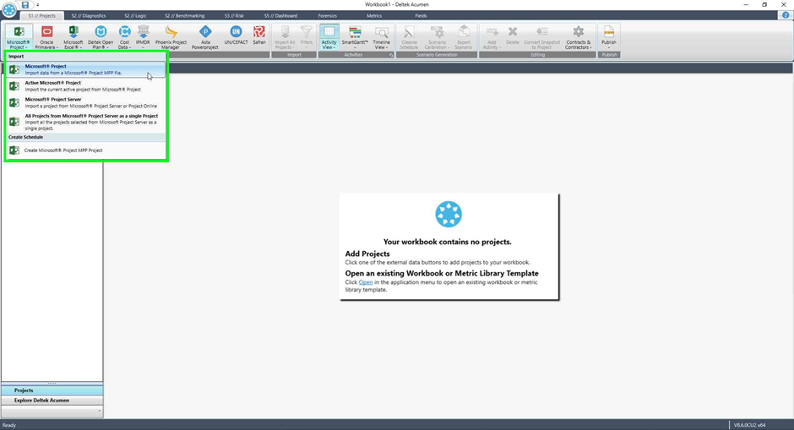
Task: Switch to the S1 // Projects tab
Action: coord(42,16)
